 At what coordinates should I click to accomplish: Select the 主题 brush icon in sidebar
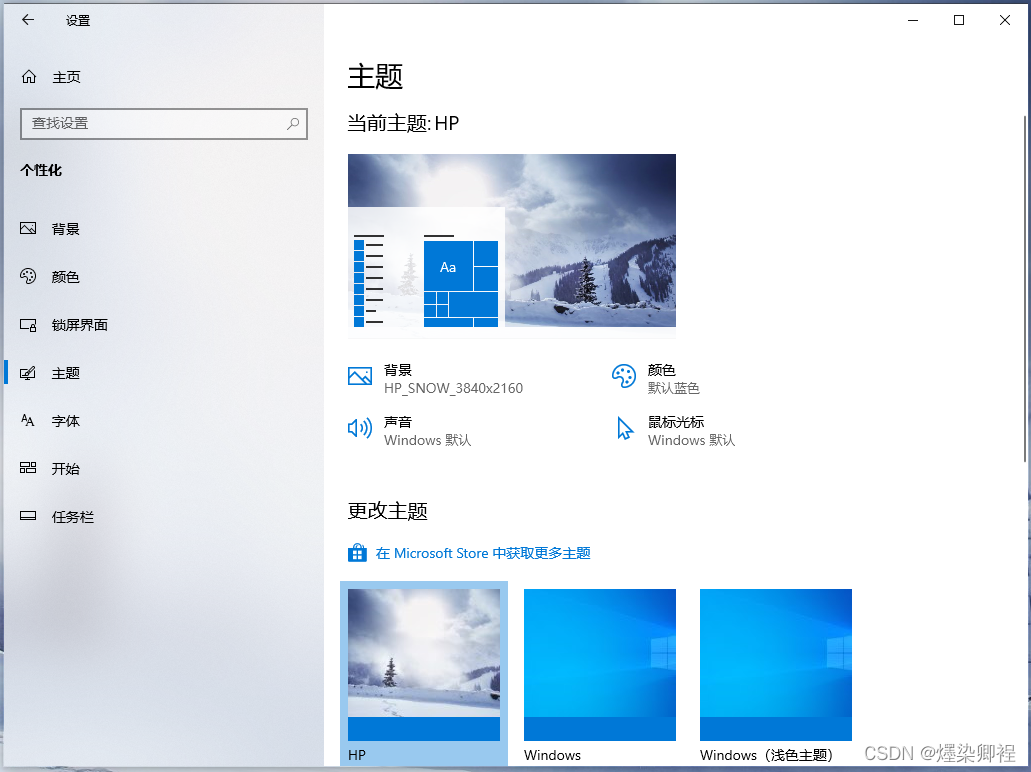(28, 373)
